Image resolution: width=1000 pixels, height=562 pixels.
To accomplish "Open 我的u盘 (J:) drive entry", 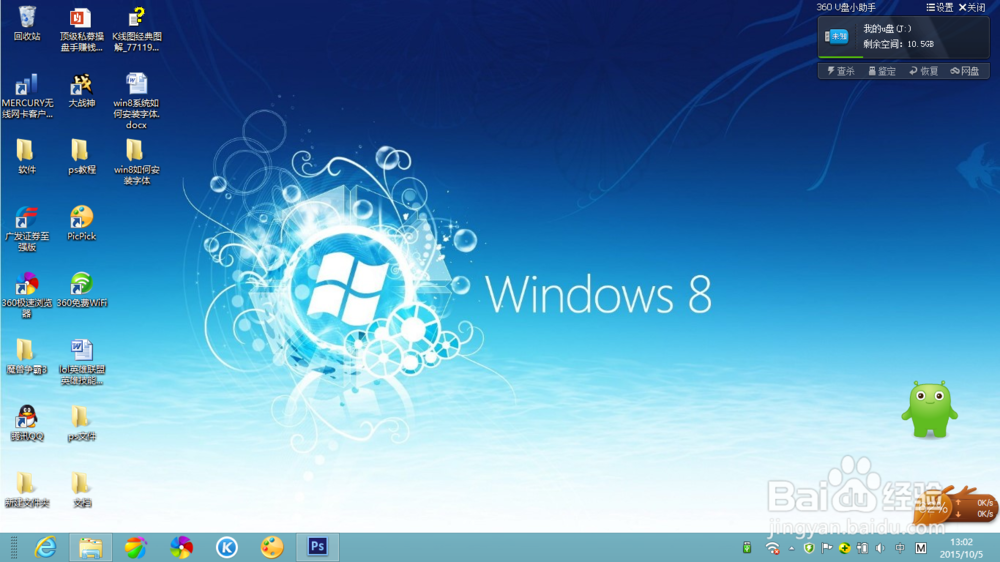I will (887, 29).
